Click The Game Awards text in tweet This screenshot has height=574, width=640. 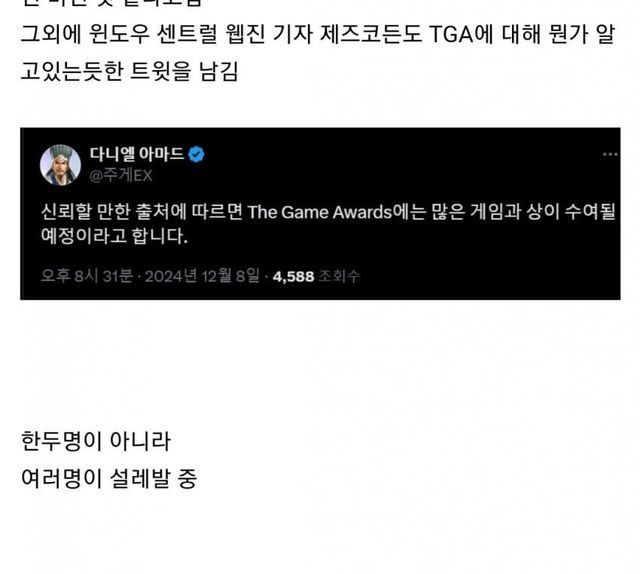point(320,212)
